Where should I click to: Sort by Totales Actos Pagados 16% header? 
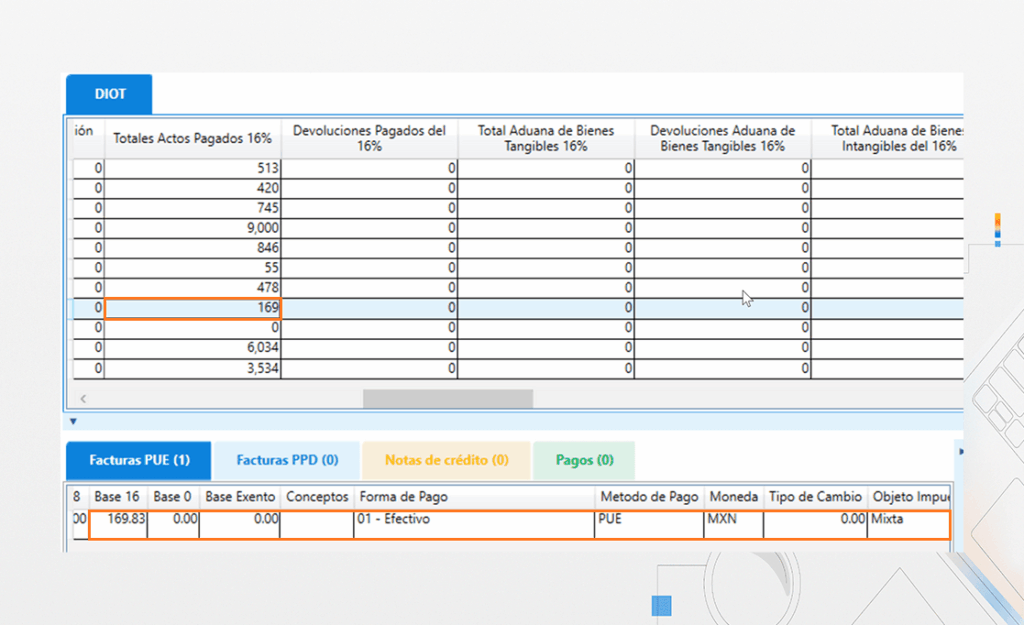click(192, 138)
